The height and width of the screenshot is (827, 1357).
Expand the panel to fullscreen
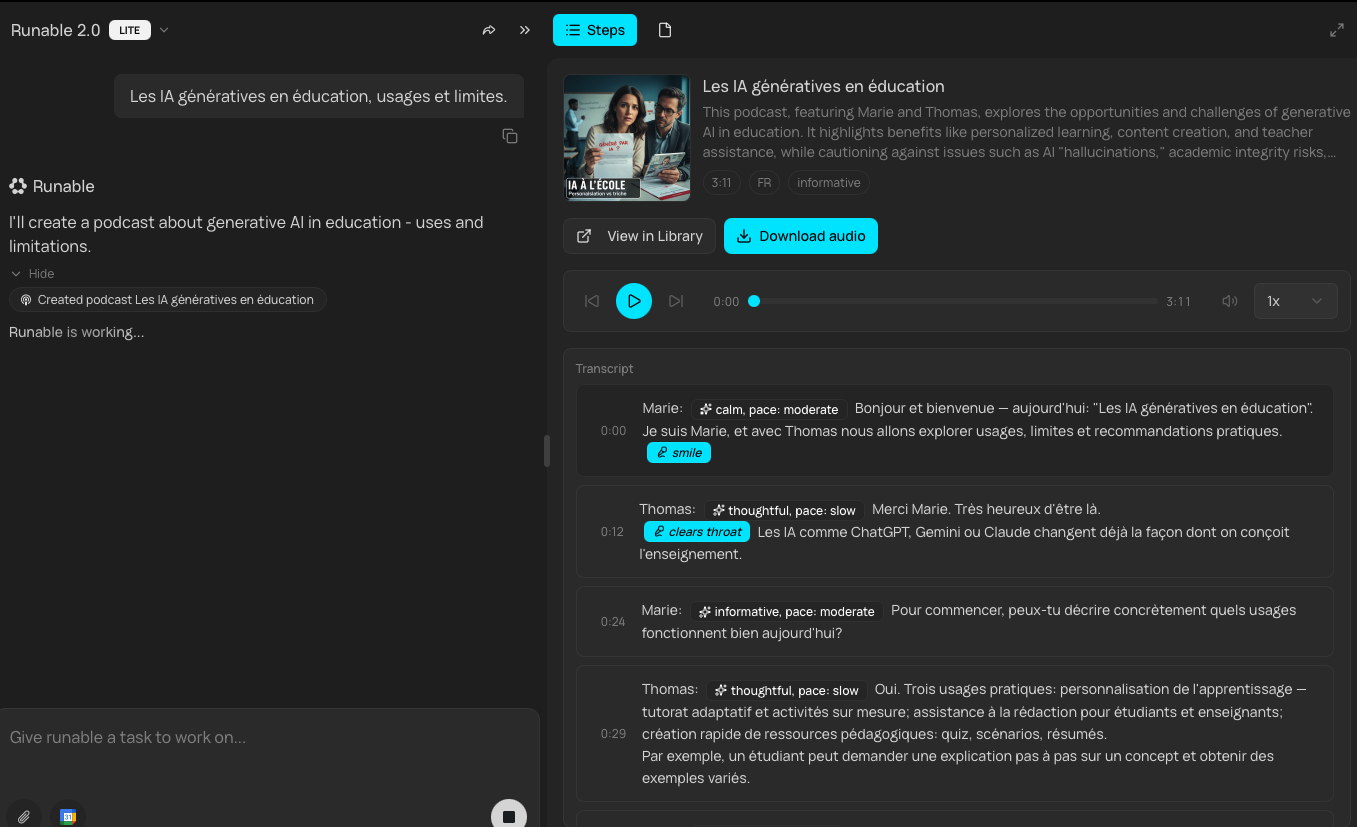click(1337, 30)
